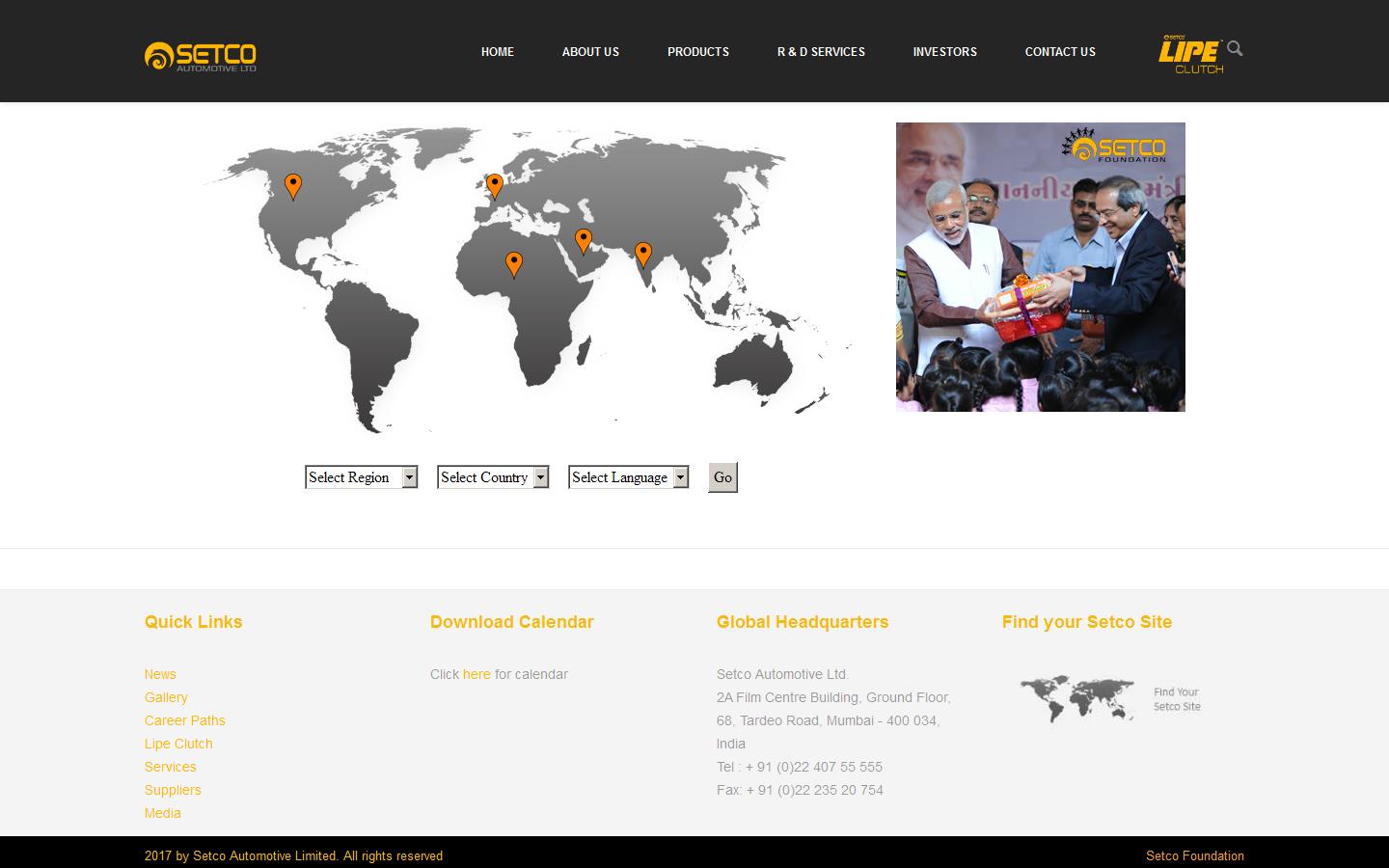Open the Select Region dropdown
This screenshot has width=1389, height=868.
coord(361,476)
